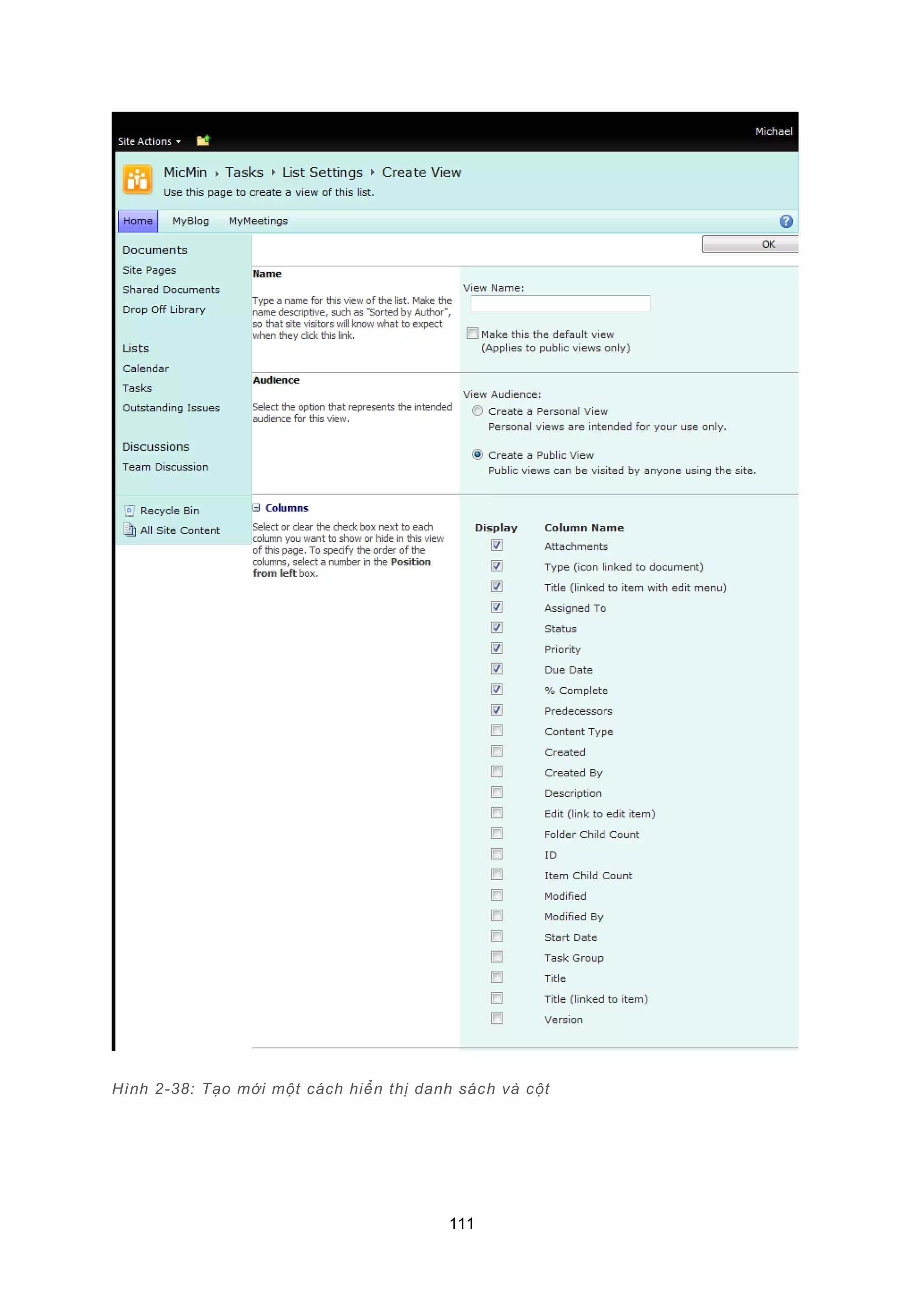This screenshot has width=924, height=1306.
Task: Click the navigate up folder icon
Action: point(203,140)
